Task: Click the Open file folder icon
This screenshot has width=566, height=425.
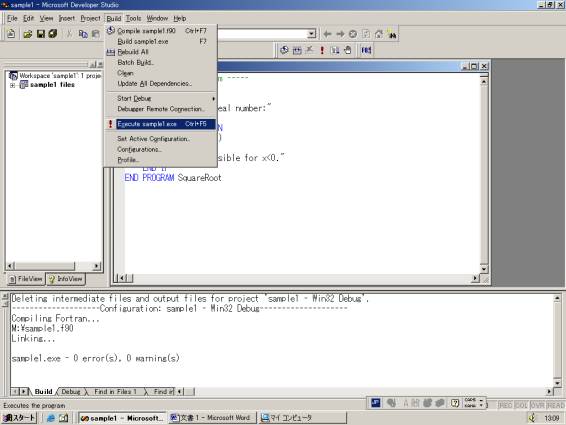Action: point(28,34)
